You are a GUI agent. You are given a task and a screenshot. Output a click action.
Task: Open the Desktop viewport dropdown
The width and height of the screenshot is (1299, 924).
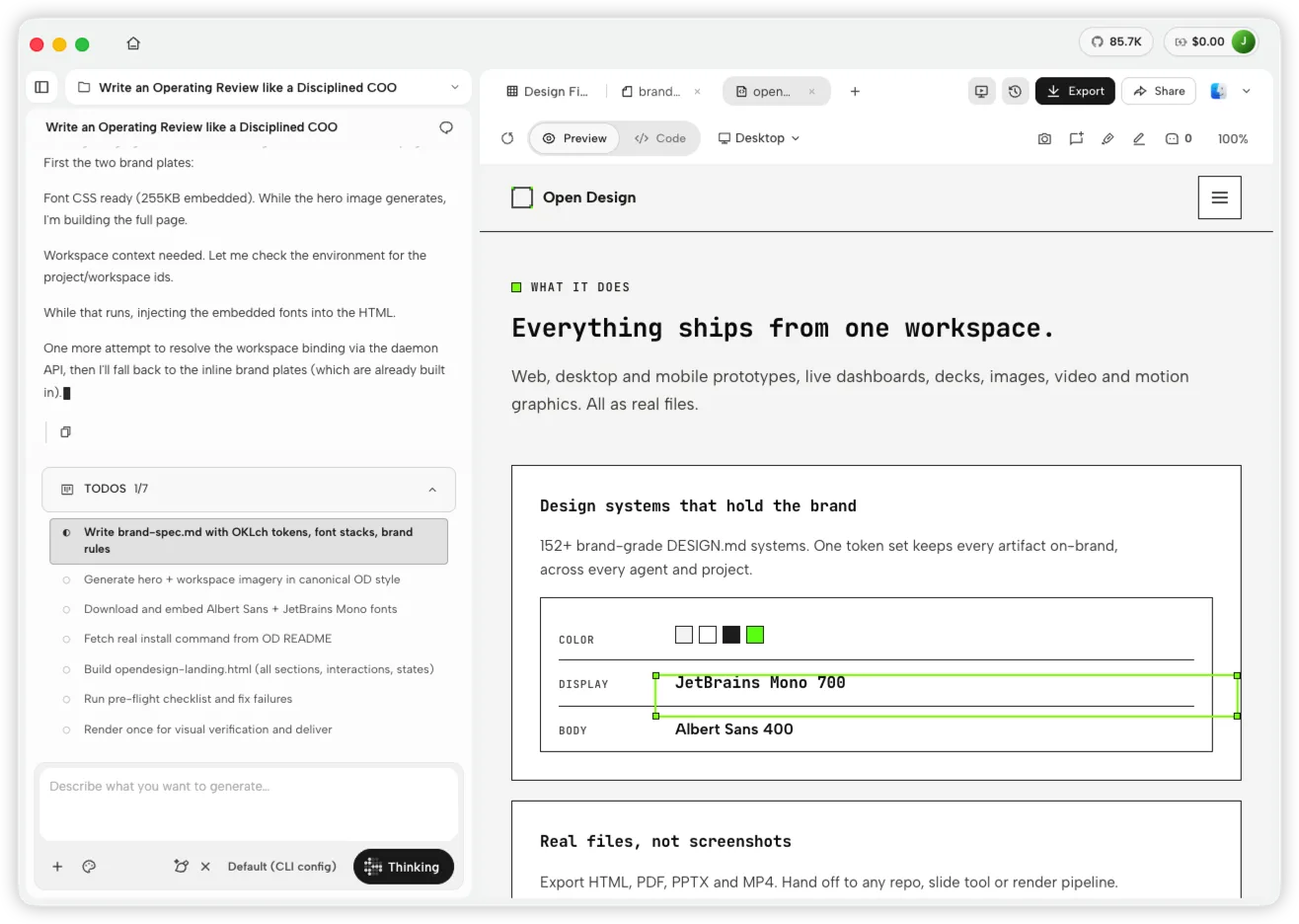point(758,138)
